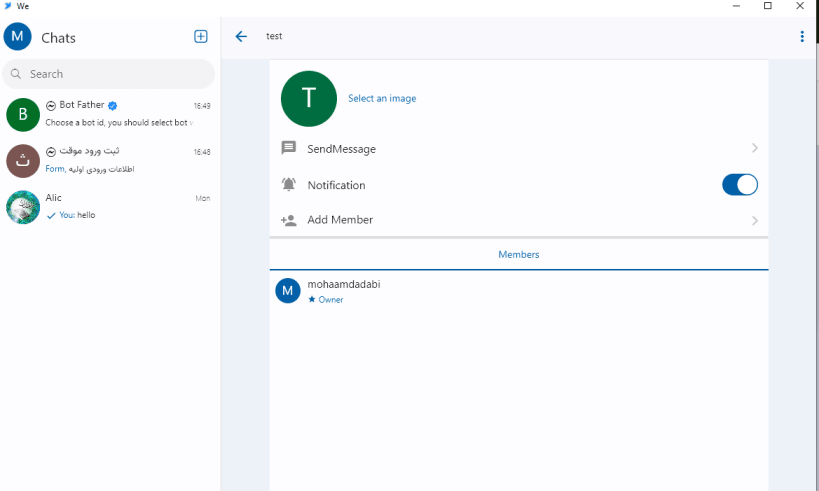Select the mohaamdadabi member name
The image size is (819, 491).
pyautogui.click(x=344, y=284)
